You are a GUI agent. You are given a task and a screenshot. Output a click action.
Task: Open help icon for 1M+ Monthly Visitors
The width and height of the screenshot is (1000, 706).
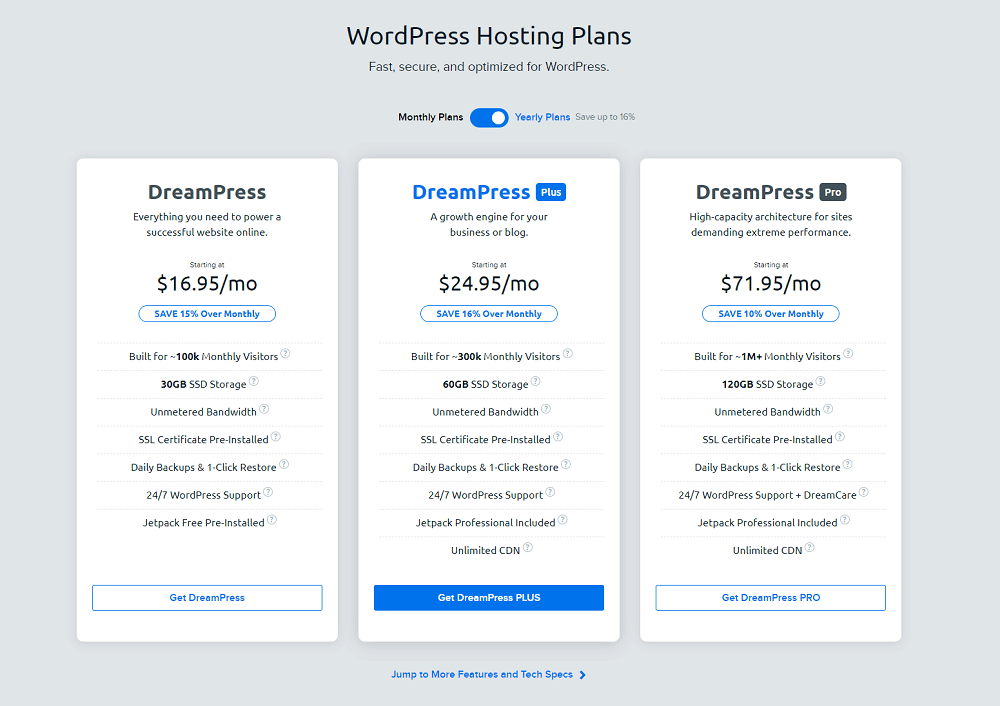pyautogui.click(x=848, y=353)
